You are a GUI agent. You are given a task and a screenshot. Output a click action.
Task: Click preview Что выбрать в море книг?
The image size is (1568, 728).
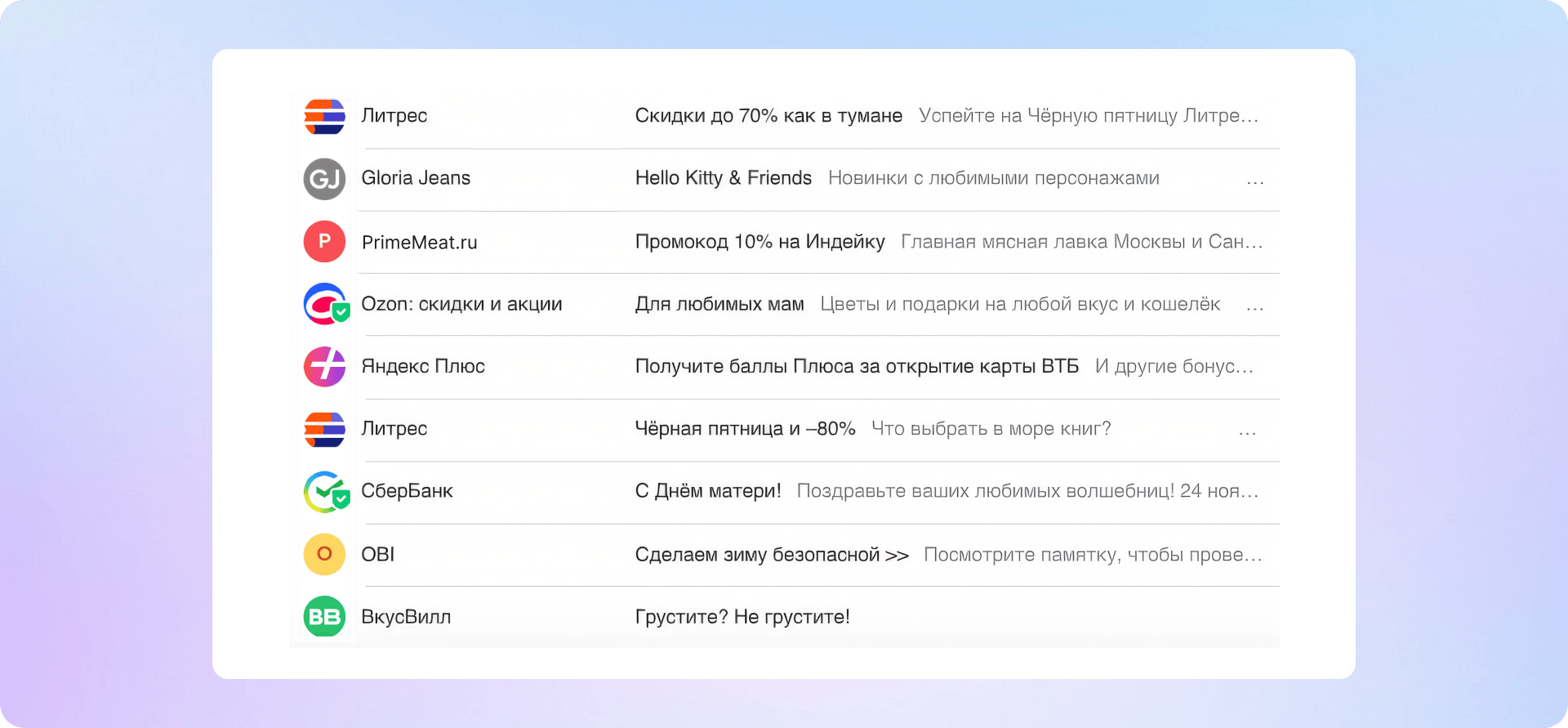(991, 429)
